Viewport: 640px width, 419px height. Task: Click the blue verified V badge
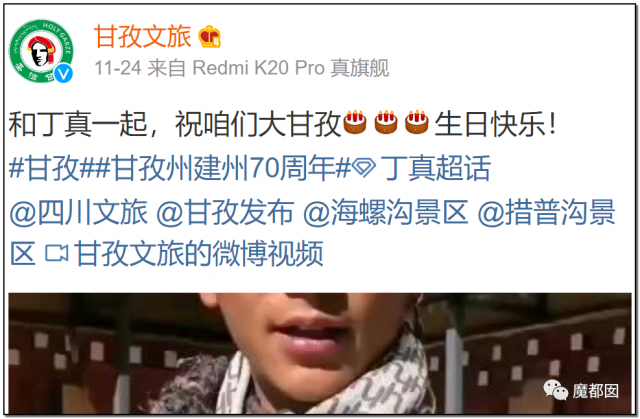[x=64, y=74]
